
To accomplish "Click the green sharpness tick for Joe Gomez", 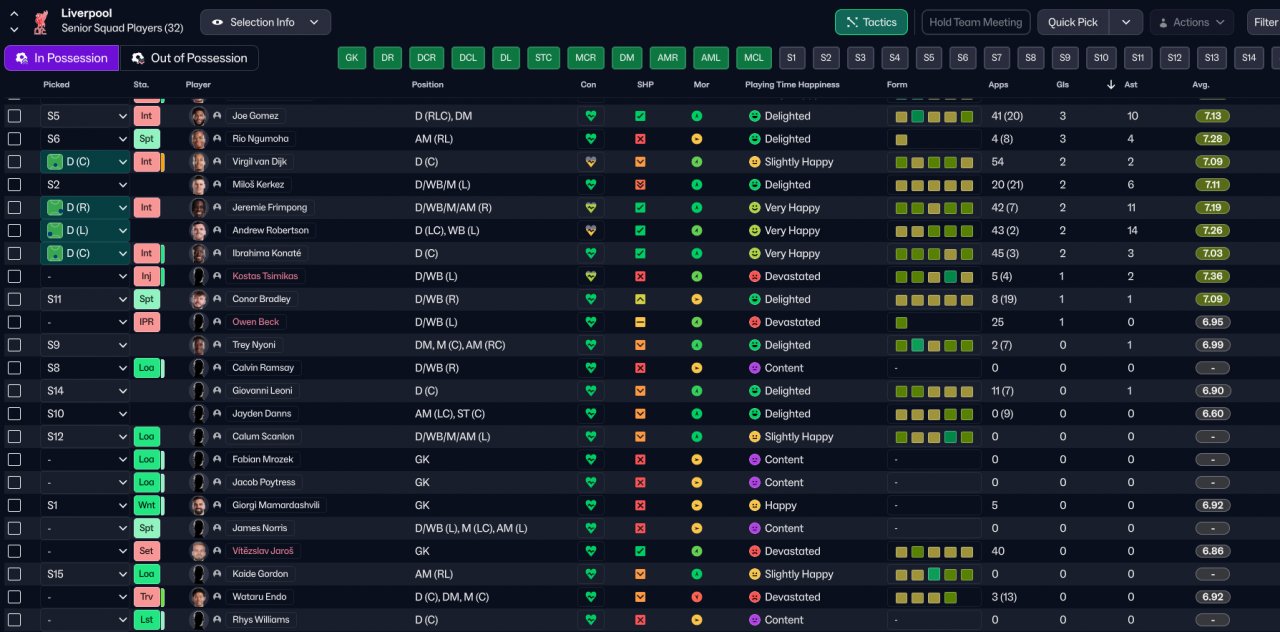I will 640,116.
